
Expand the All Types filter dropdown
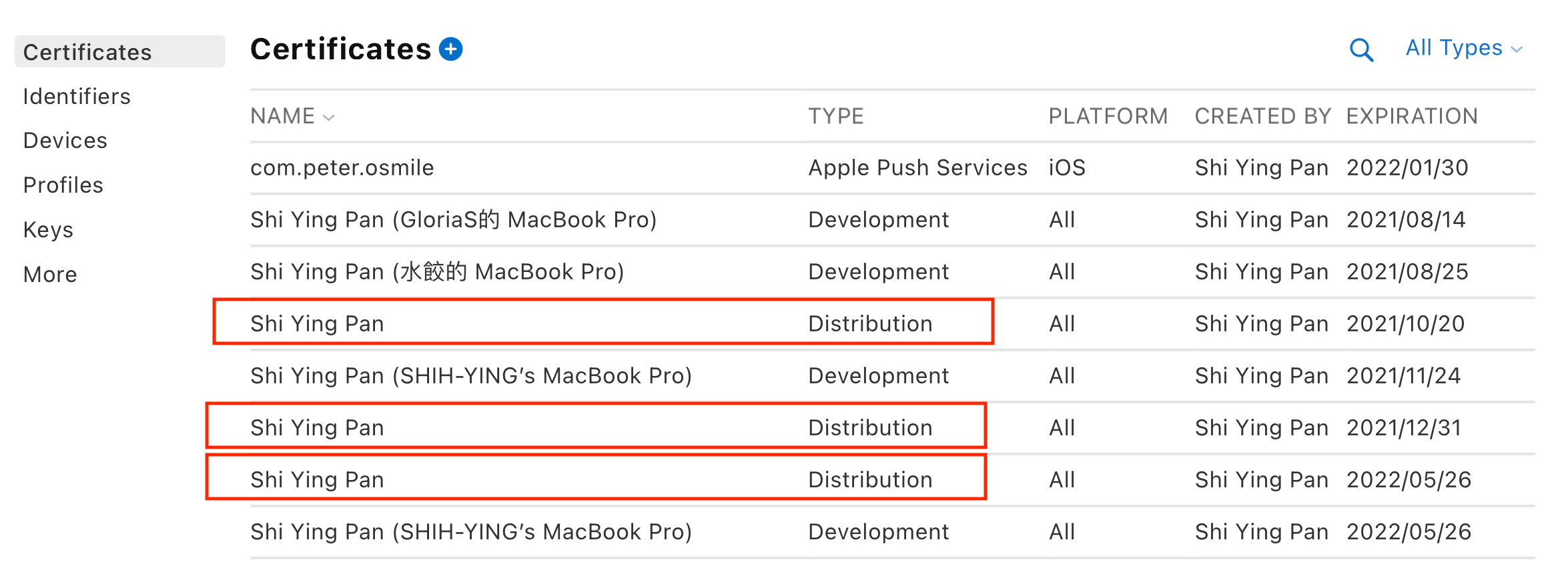[x=1464, y=48]
